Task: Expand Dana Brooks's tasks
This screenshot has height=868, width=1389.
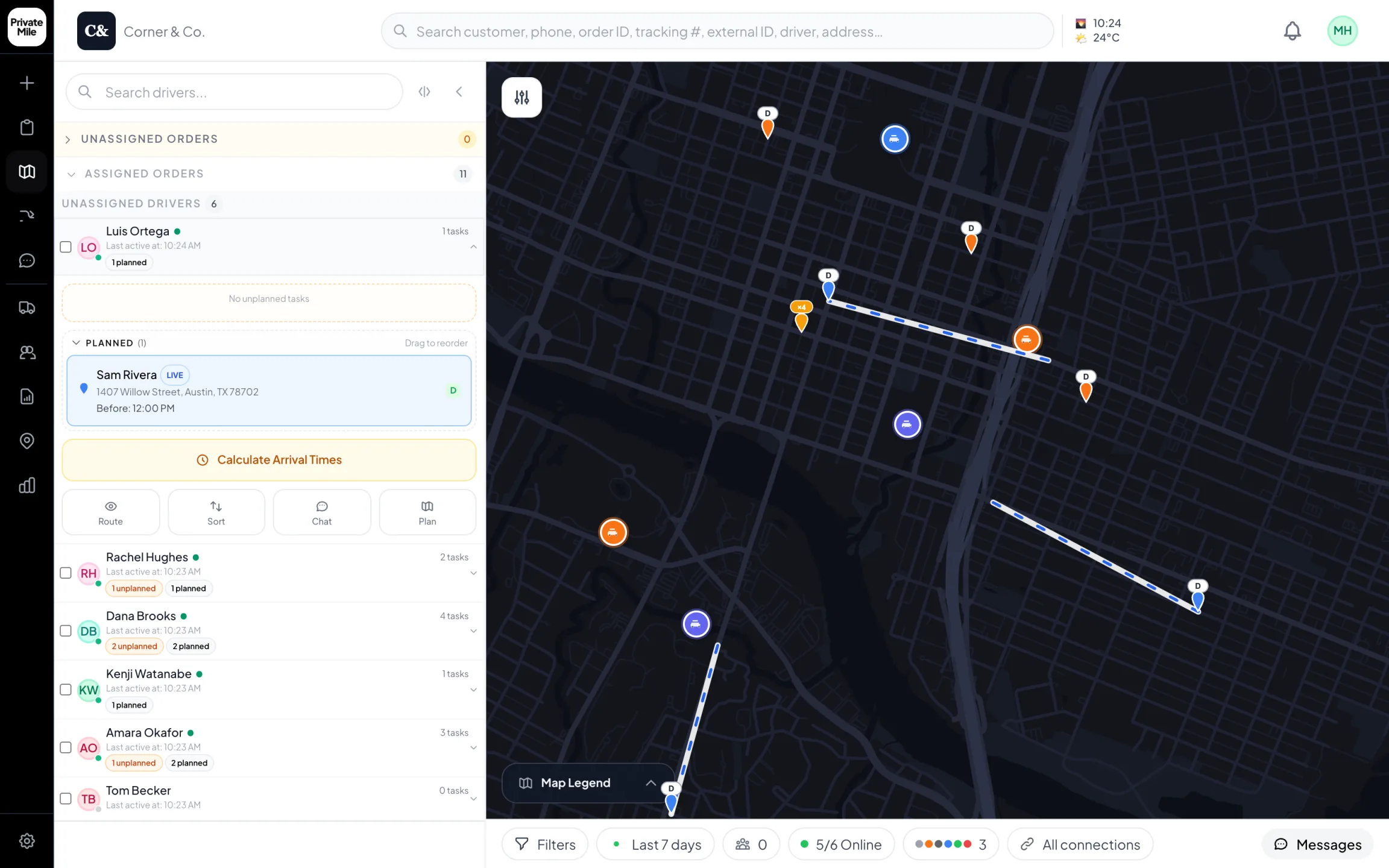Action: [473, 631]
